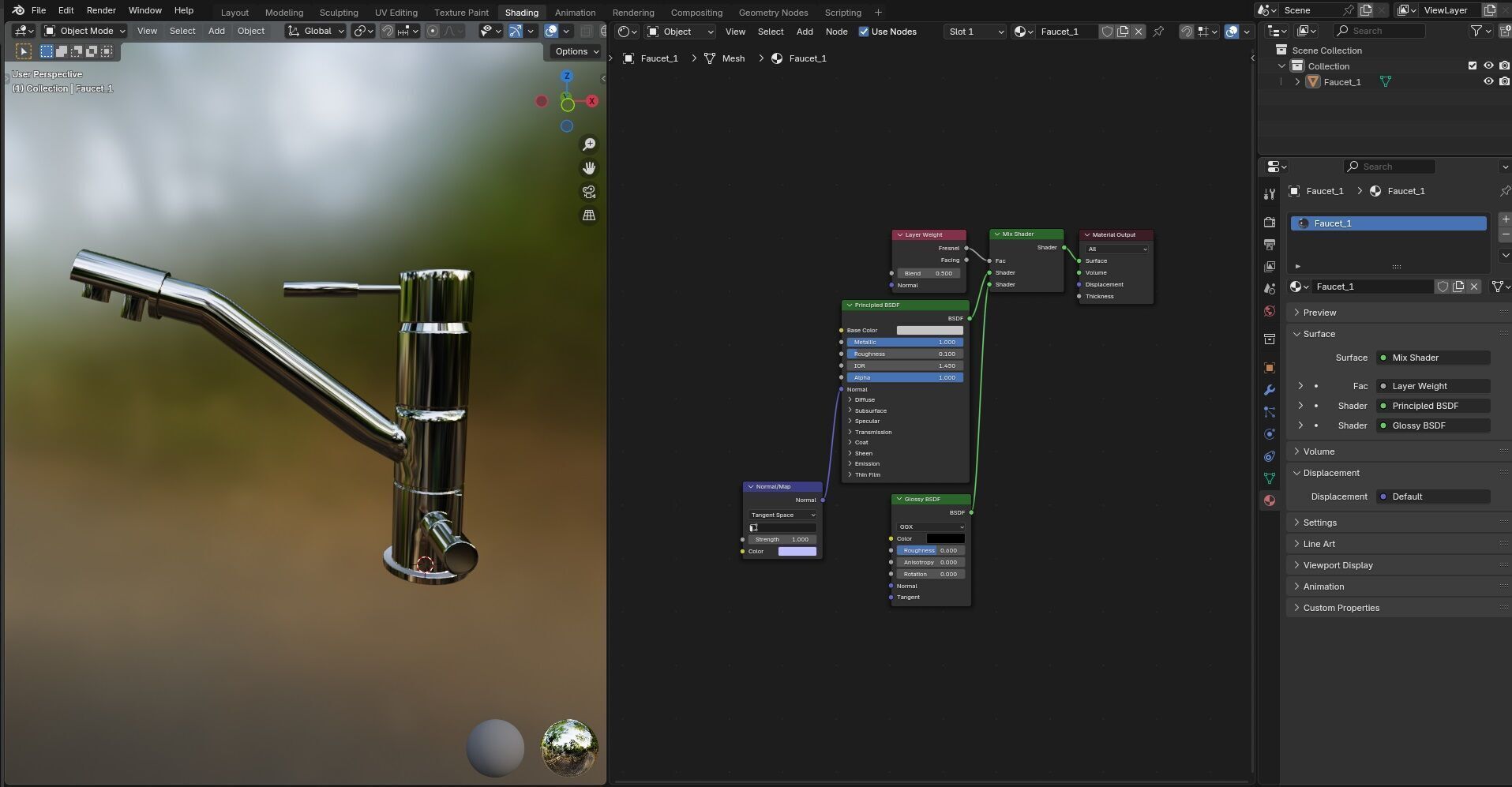Switch to the Geometry Nodes workspace tab
This screenshot has width=1512, height=787.
click(773, 13)
